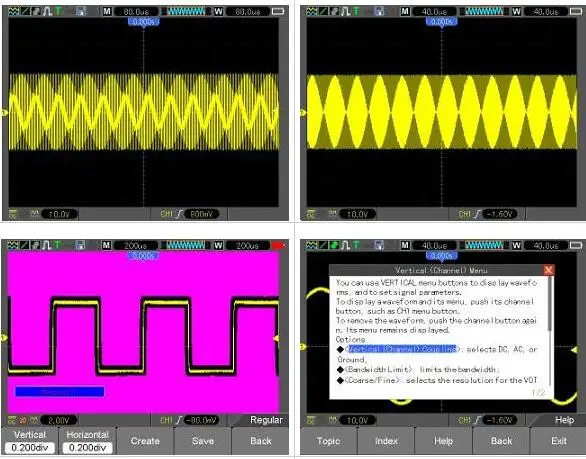Click the battery icon in the Help panel
Image resolution: width=586 pixels, height=459 pixels.
[x=576, y=245]
